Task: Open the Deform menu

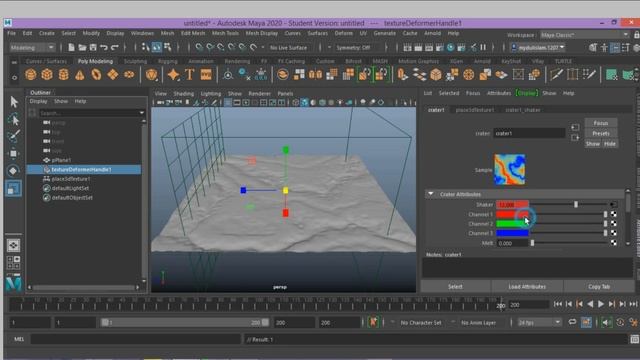Action: (343, 33)
